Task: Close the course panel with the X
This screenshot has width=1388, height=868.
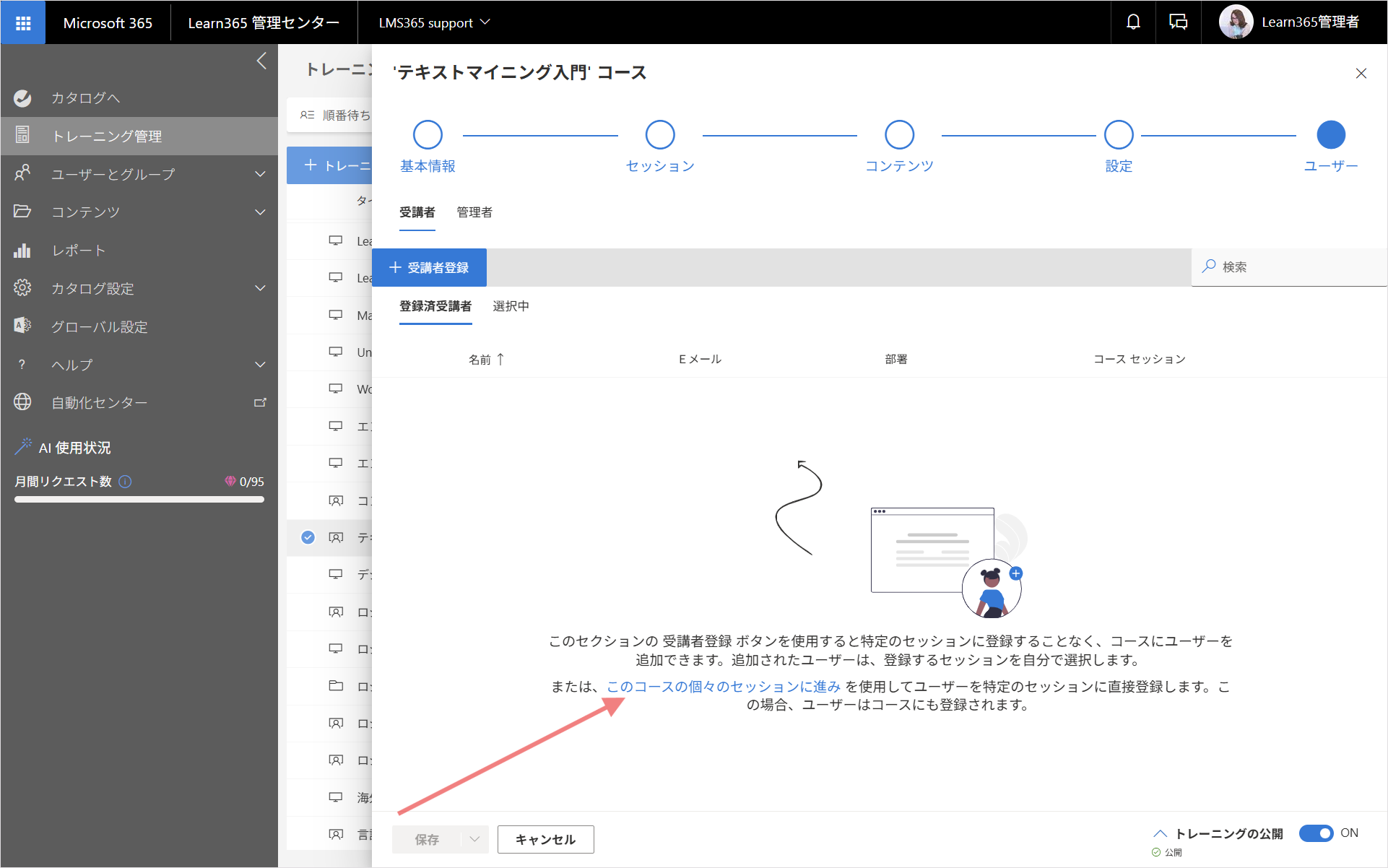Action: 1361,73
